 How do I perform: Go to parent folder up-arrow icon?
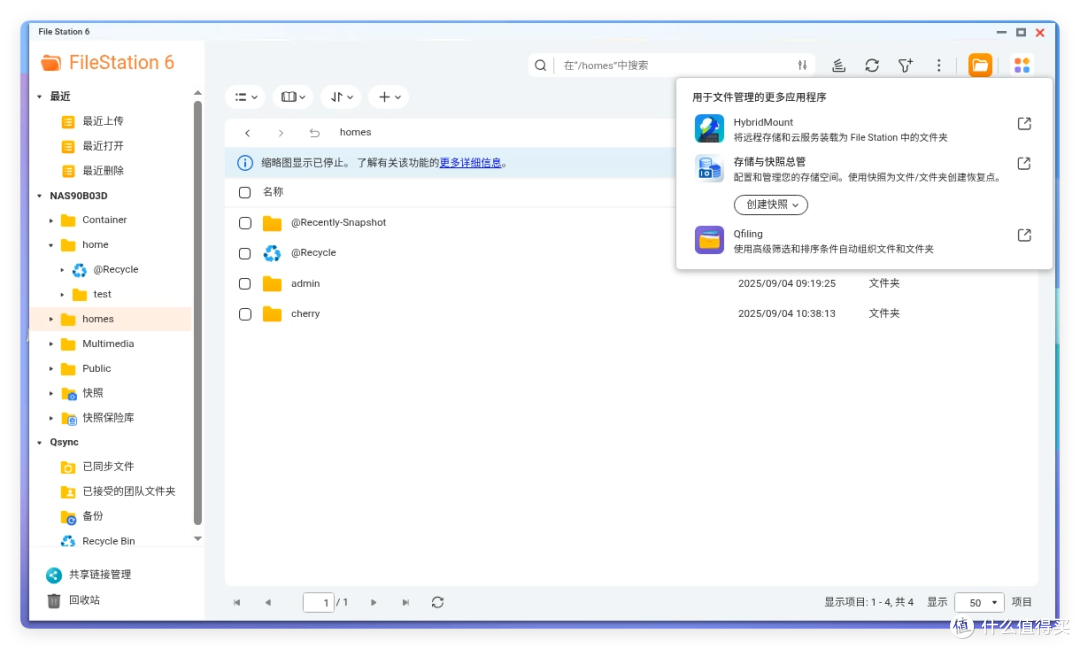pyautogui.click(x=314, y=133)
